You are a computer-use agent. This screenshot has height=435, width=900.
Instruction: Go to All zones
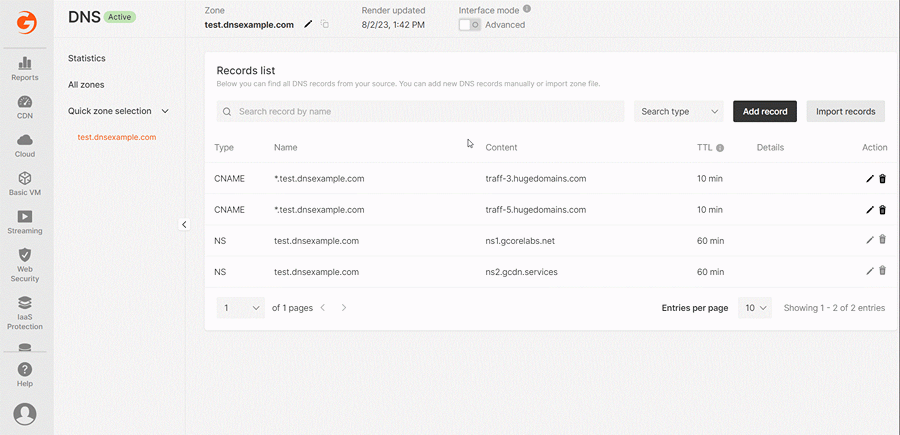(86, 85)
